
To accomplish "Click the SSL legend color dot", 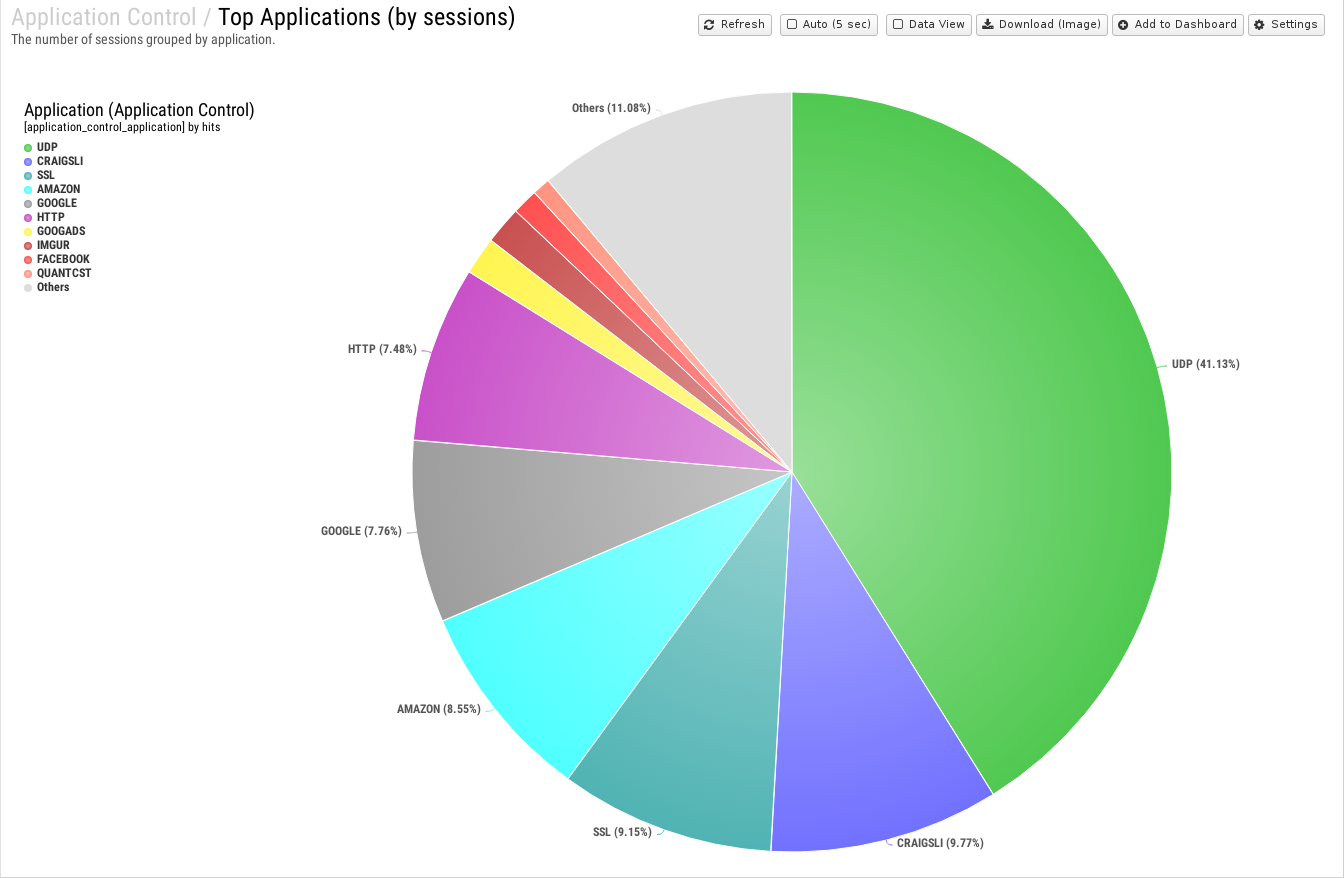I will tap(28, 176).
